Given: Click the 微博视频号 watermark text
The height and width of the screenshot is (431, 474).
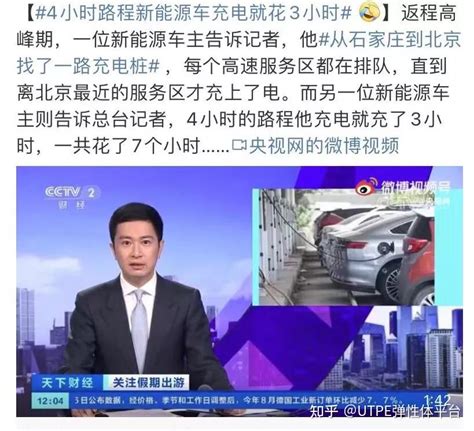Looking at the screenshot, I should point(415,187).
